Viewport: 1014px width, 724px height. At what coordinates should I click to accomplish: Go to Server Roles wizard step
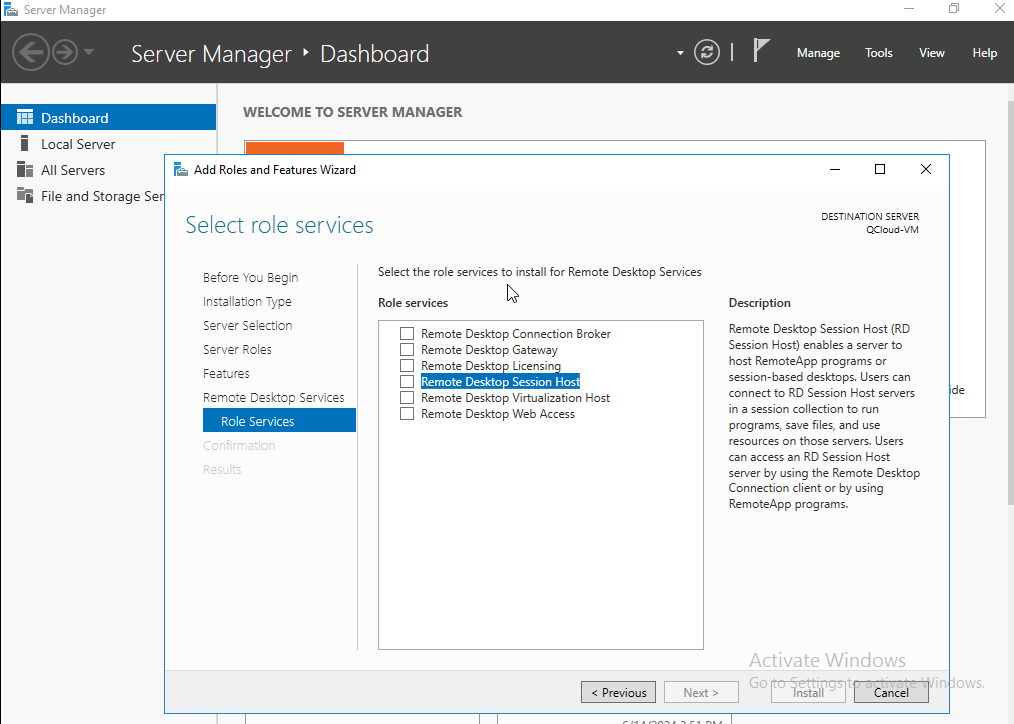pyautogui.click(x=237, y=349)
